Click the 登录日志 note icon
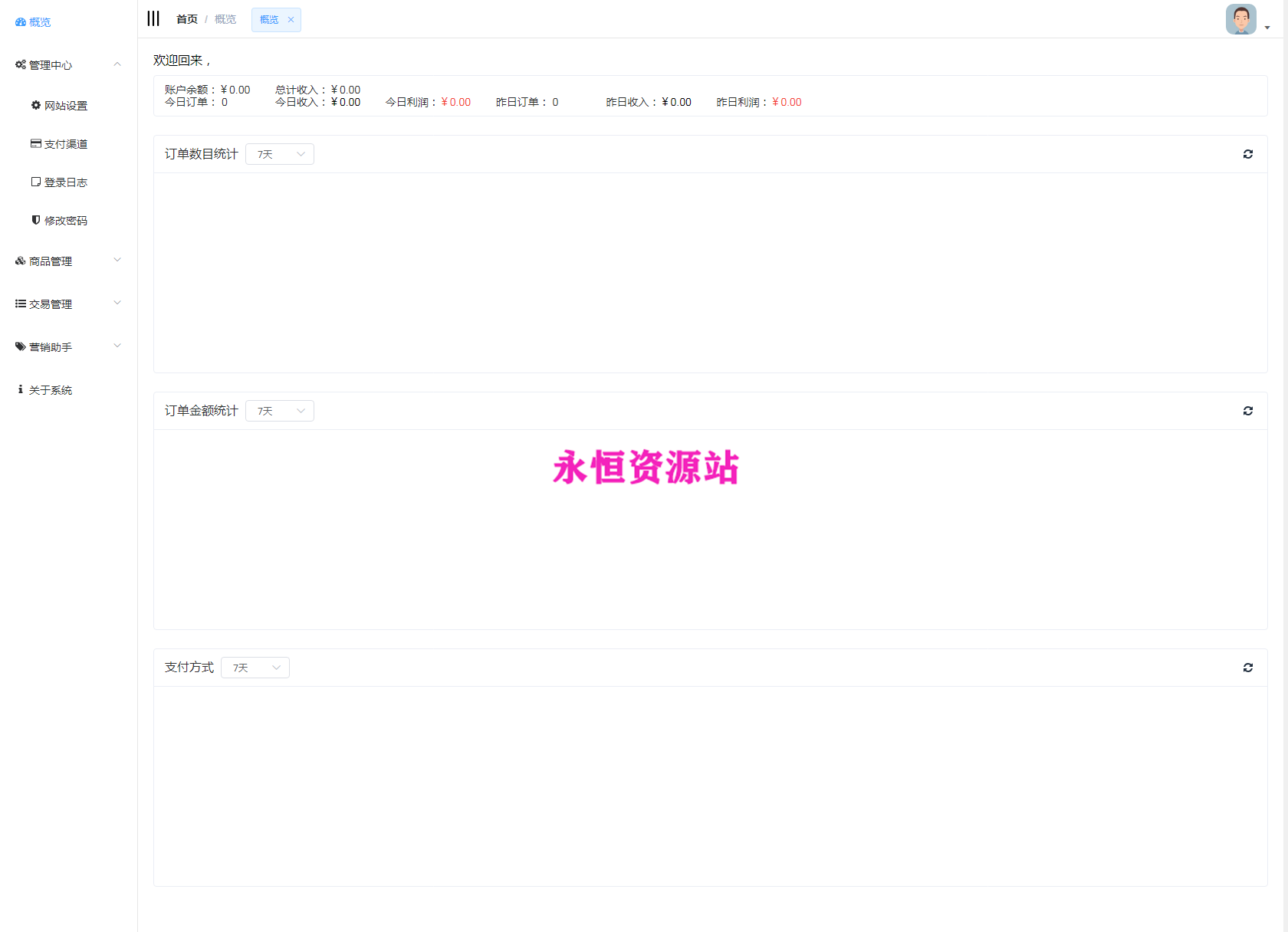 pos(36,182)
